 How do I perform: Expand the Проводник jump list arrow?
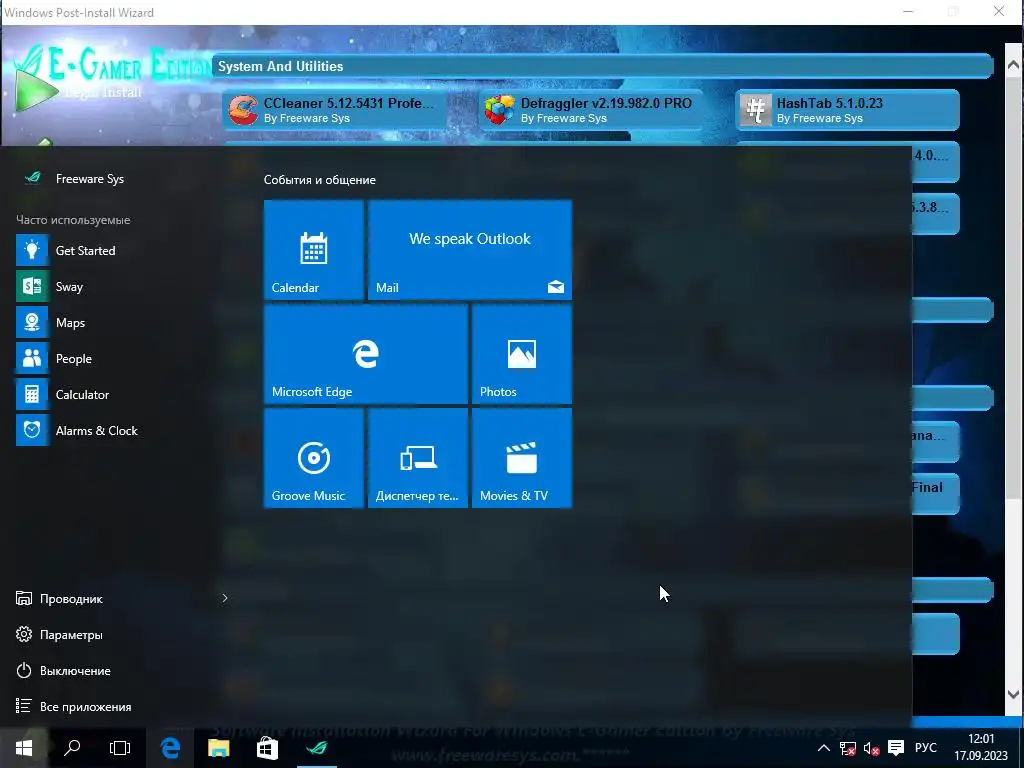coord(225,598)
